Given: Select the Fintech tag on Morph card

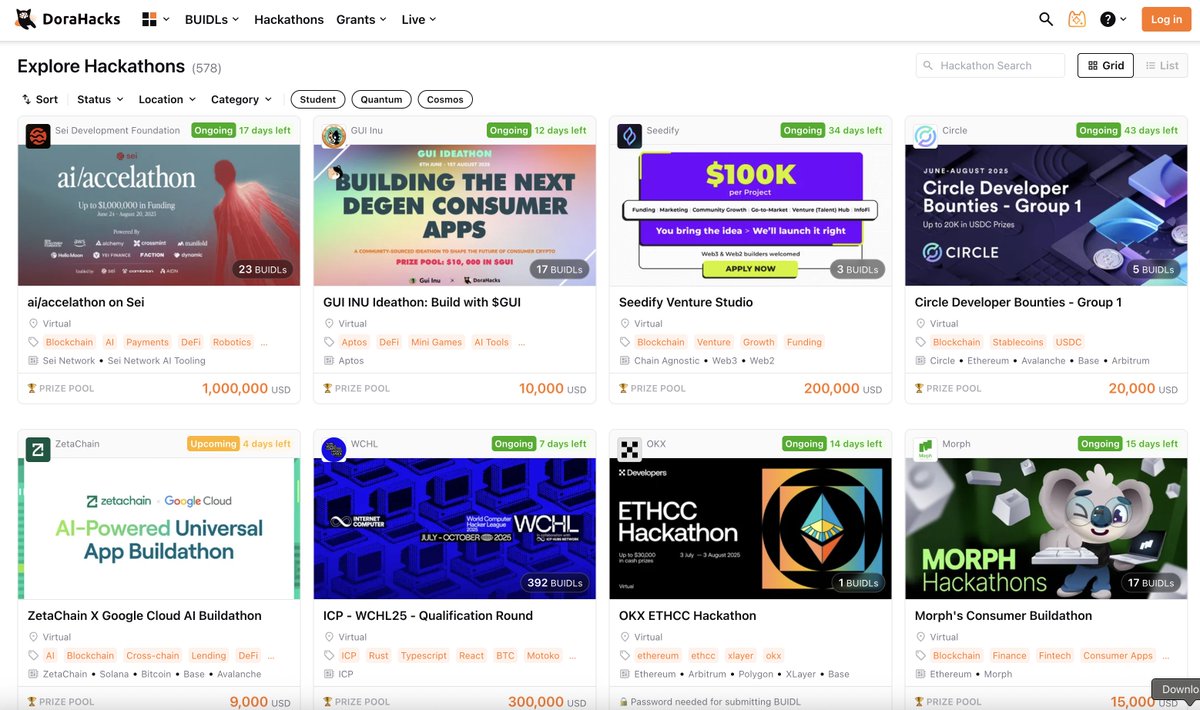Looking at the screenshot, I should (1055, 656).
